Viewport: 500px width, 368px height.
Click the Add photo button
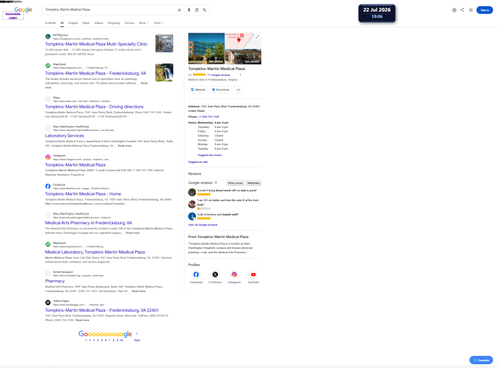click(253, 183)
